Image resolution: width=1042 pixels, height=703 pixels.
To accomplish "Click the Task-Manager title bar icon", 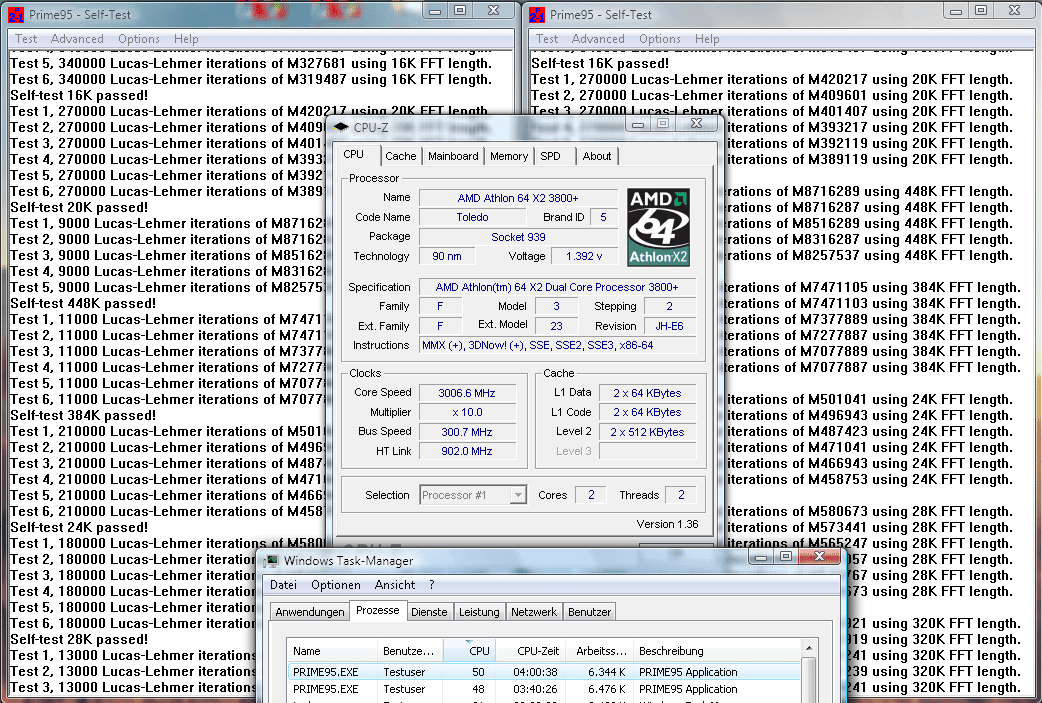I will click(270, 561).
